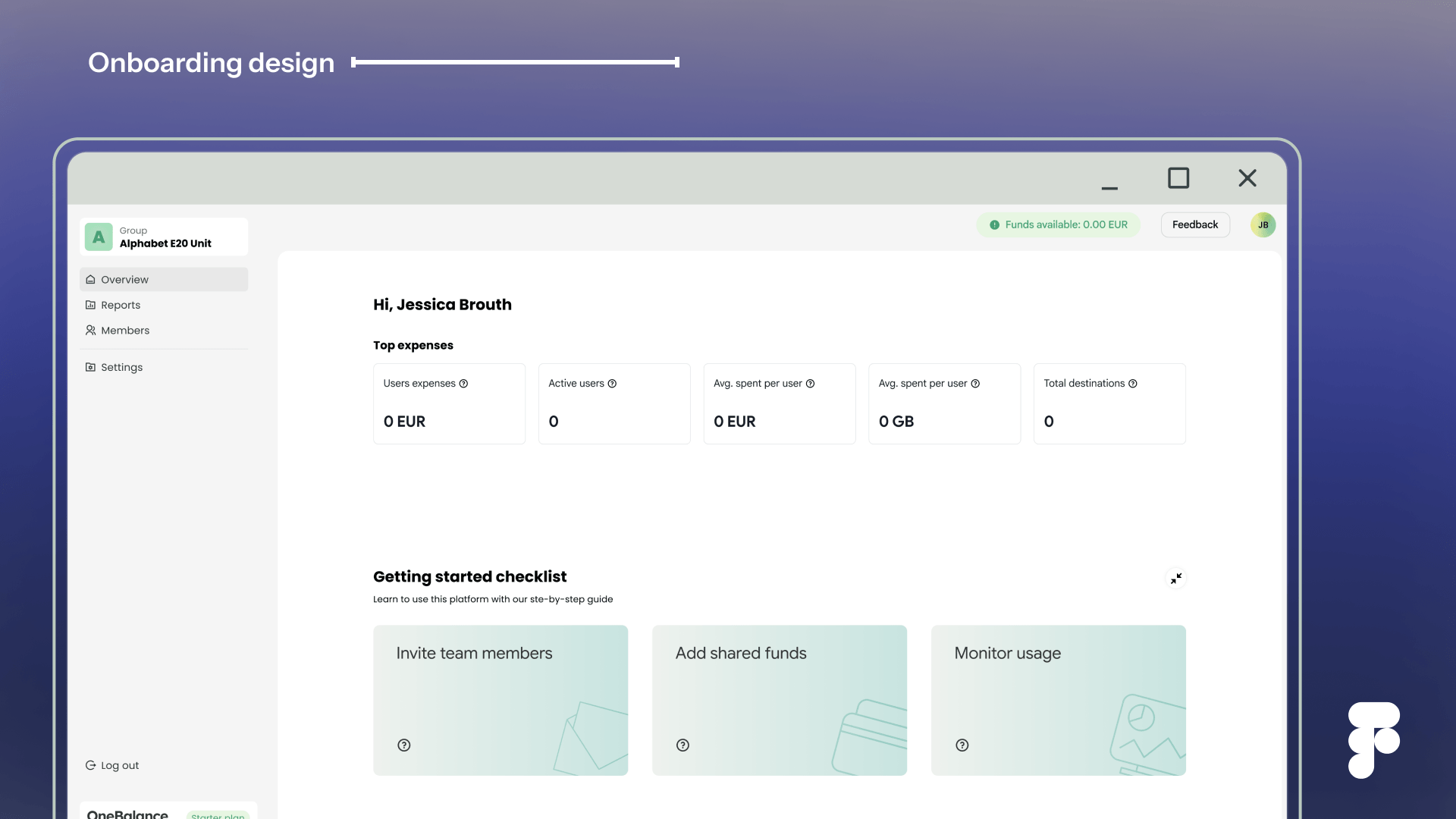The width and height of the screenshot is (1456, 819).
Task: Click the info icon beside Total destinations
Action: (1133, 384)
